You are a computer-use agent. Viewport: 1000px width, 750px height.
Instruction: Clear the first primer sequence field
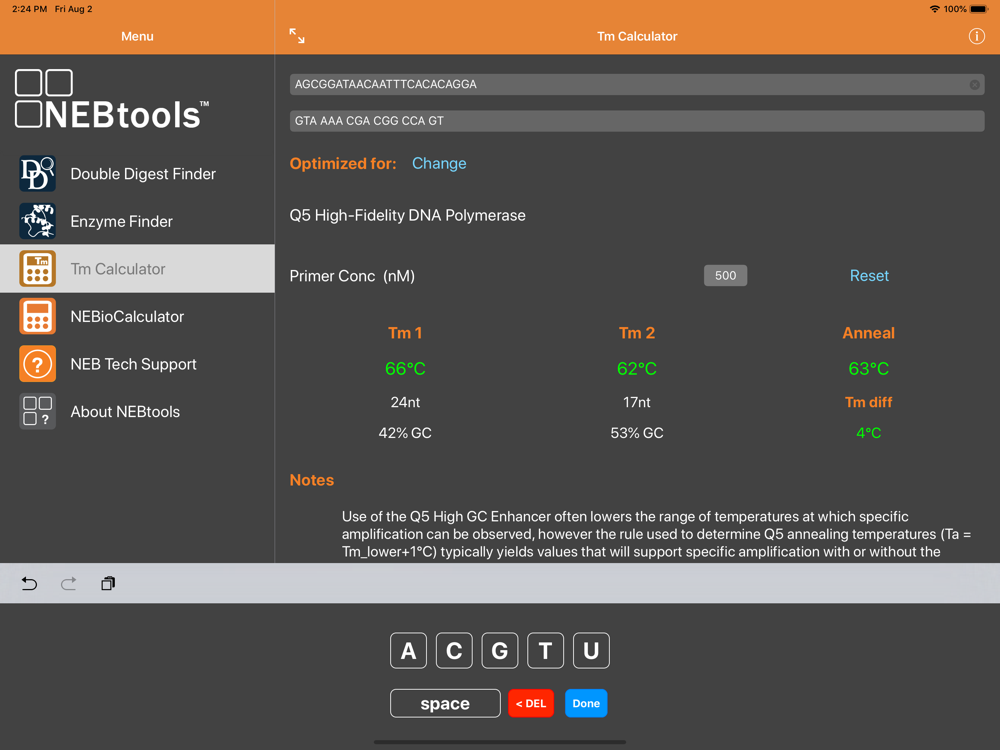[x=974, y=85]
